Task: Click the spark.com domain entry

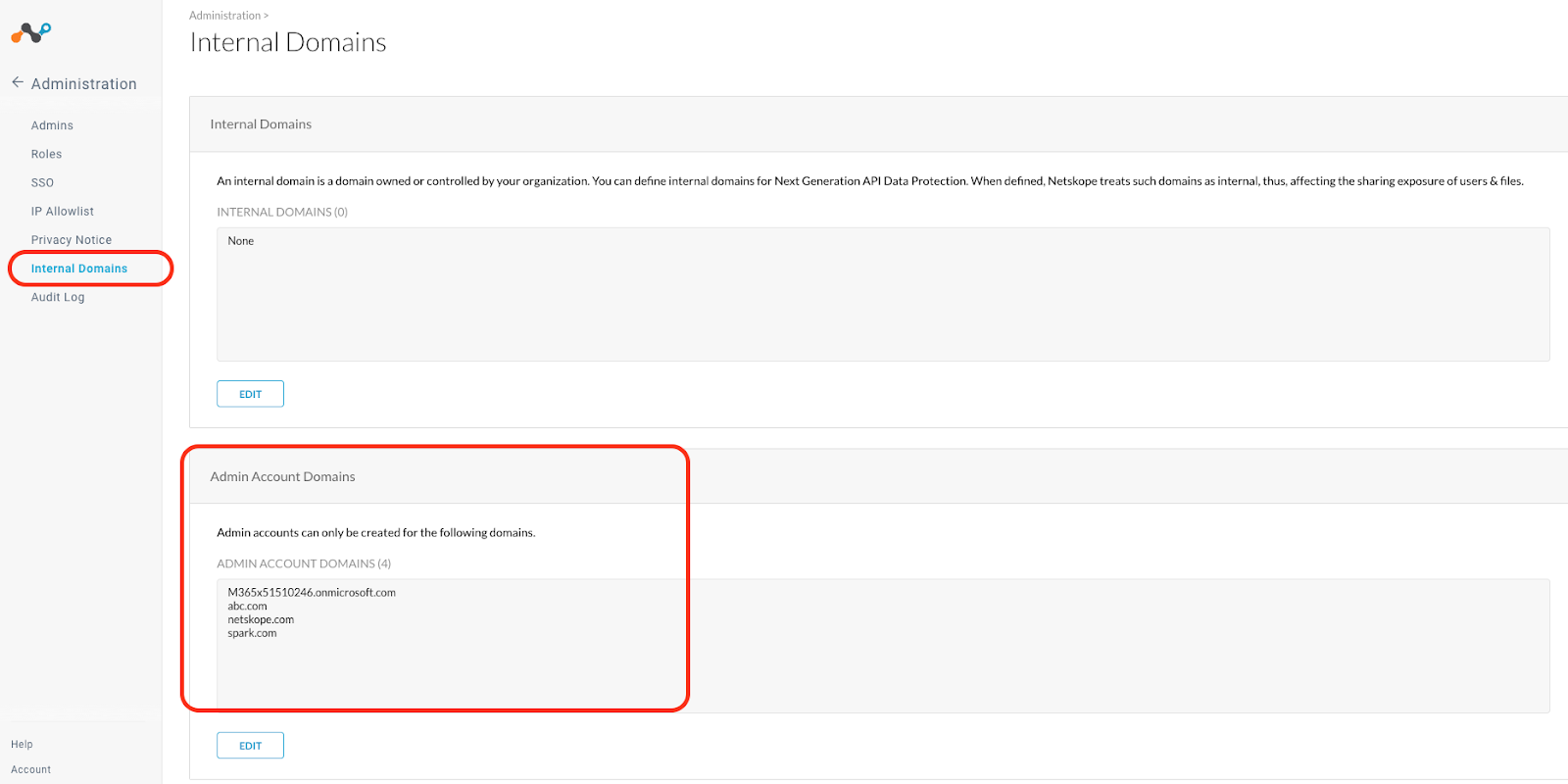Action: click(252, 634)
